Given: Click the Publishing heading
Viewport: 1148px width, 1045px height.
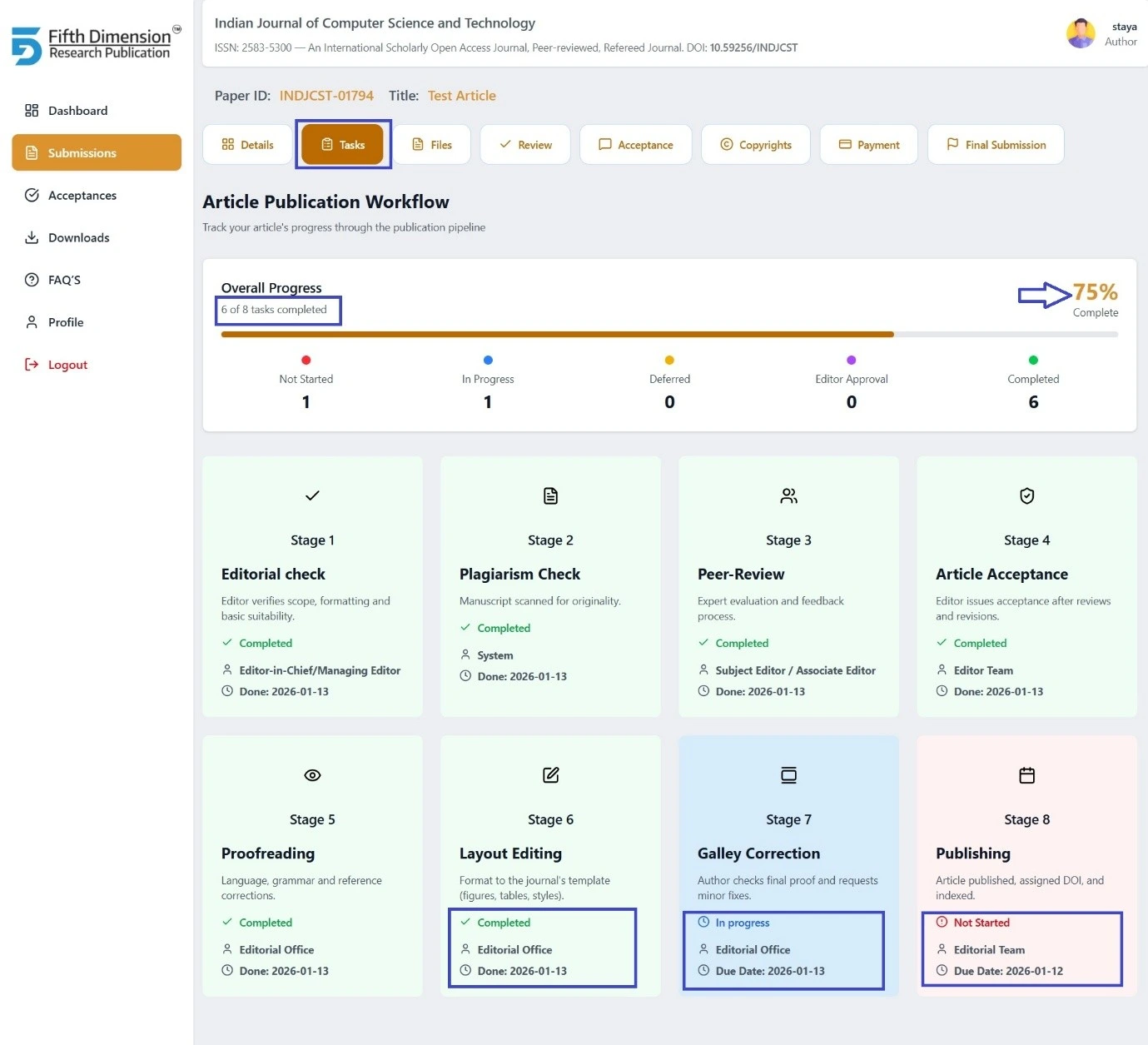Looking at the screenshot, I should (x=973, y=853).
